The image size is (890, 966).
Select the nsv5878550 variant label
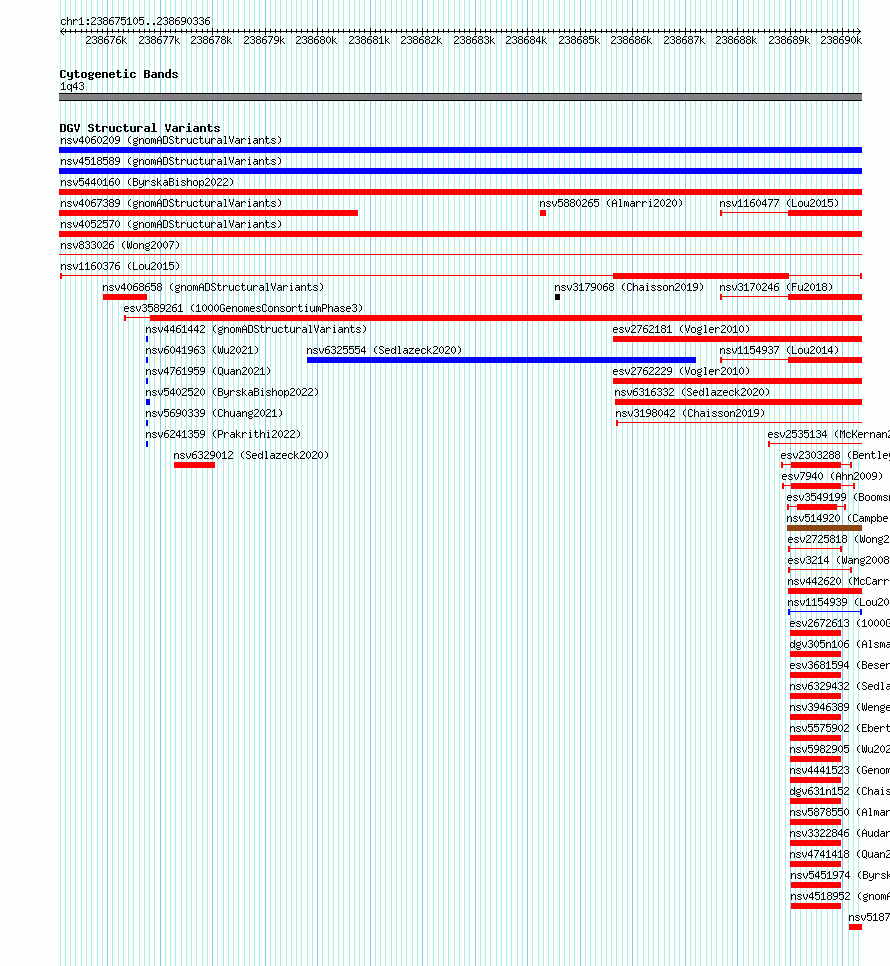tap(839, 811)
